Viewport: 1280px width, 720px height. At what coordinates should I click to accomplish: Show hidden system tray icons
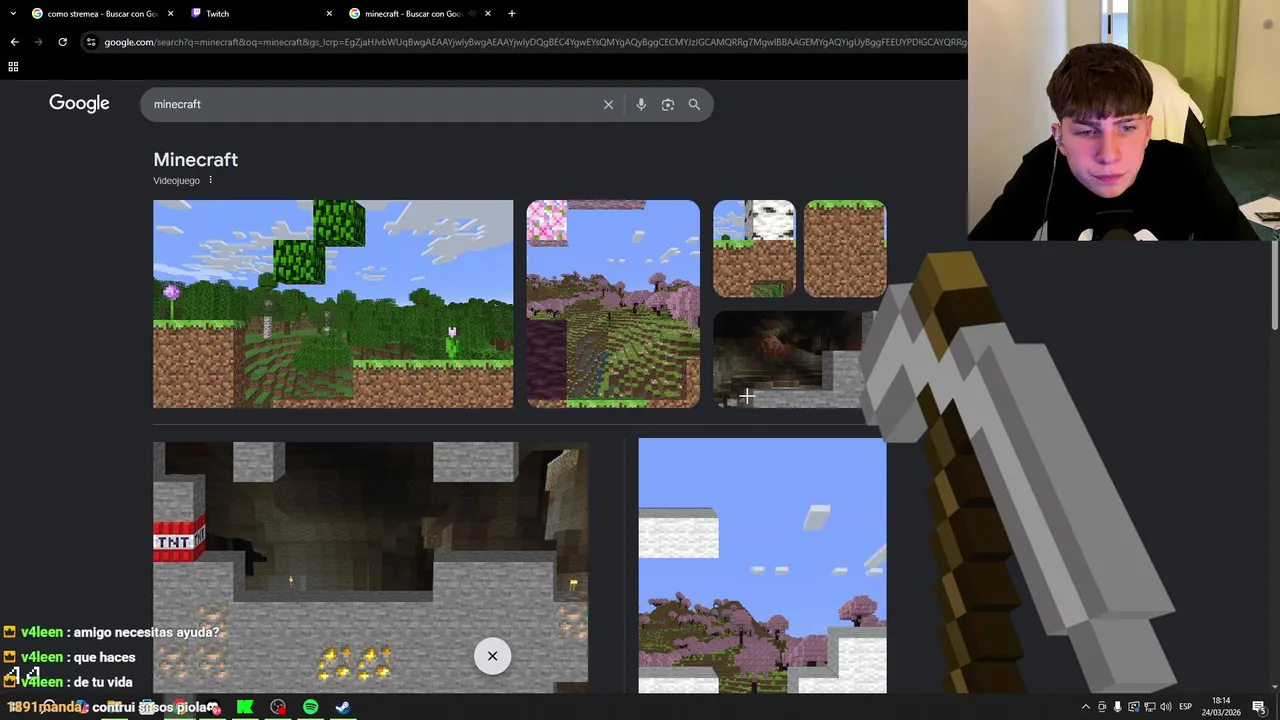[x=1086, y=707]
